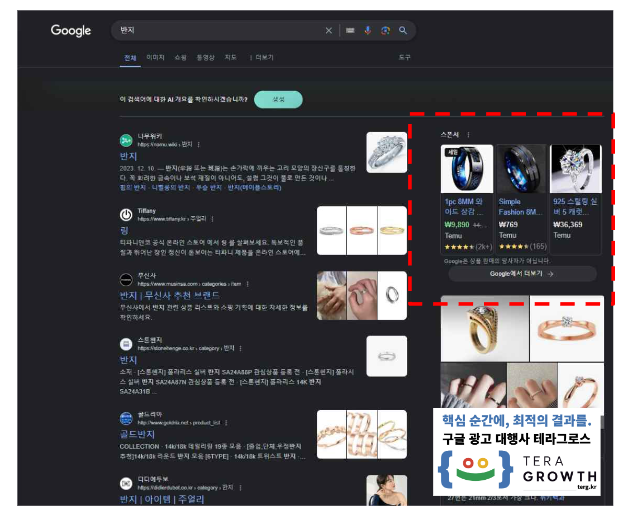Open the 925 스털링 실버 product card
The image size is (631, 529).
[x=576, y=199]
